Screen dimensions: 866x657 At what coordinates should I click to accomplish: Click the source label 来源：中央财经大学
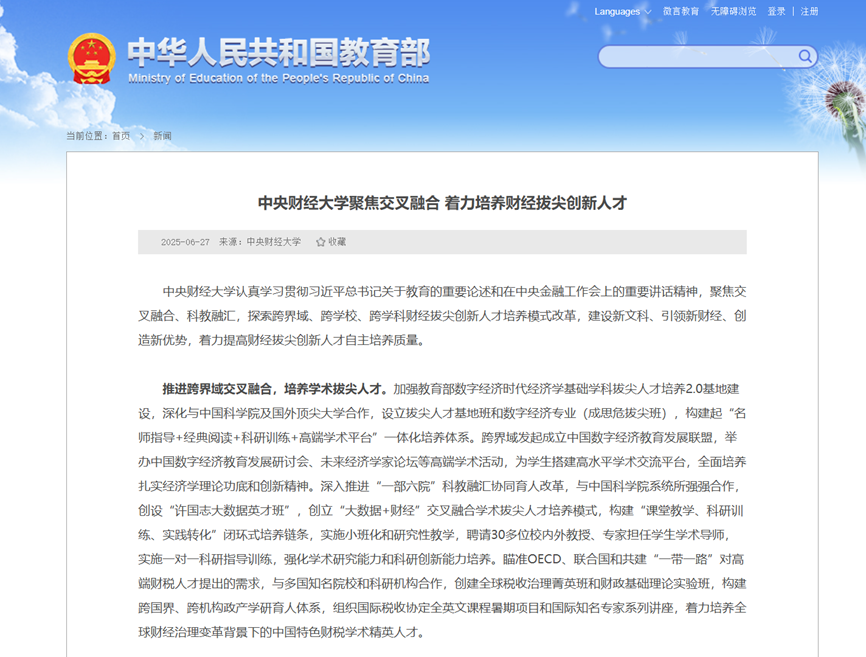pos(260,242)
